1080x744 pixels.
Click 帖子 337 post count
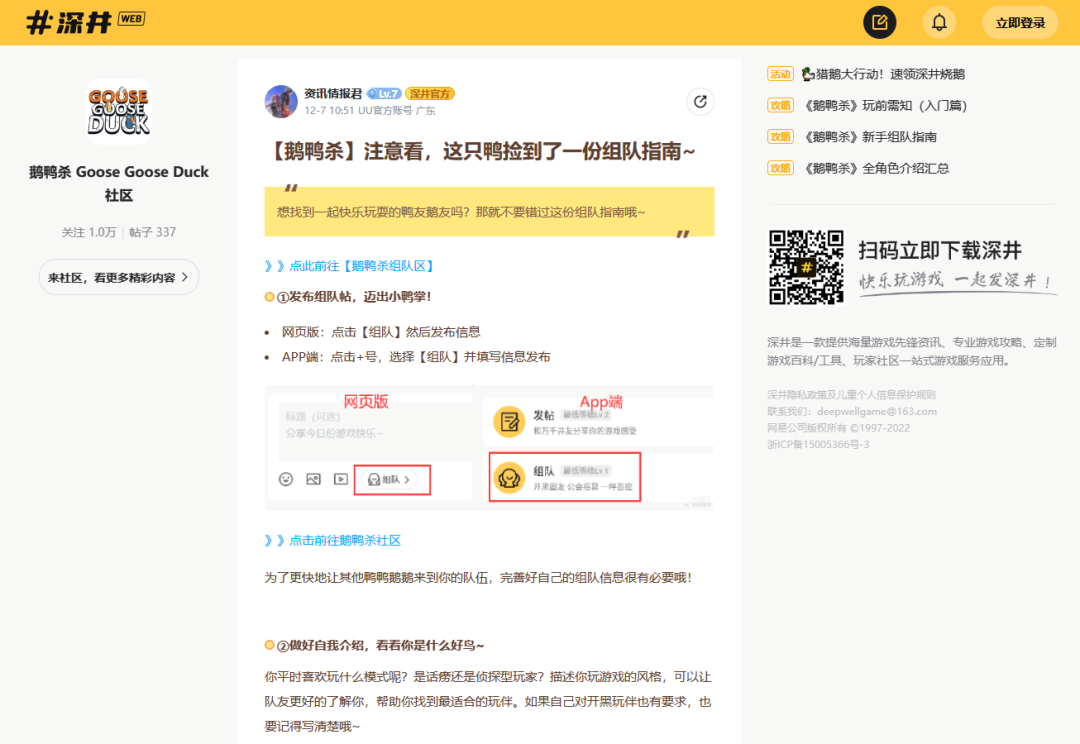click(153, 232)
